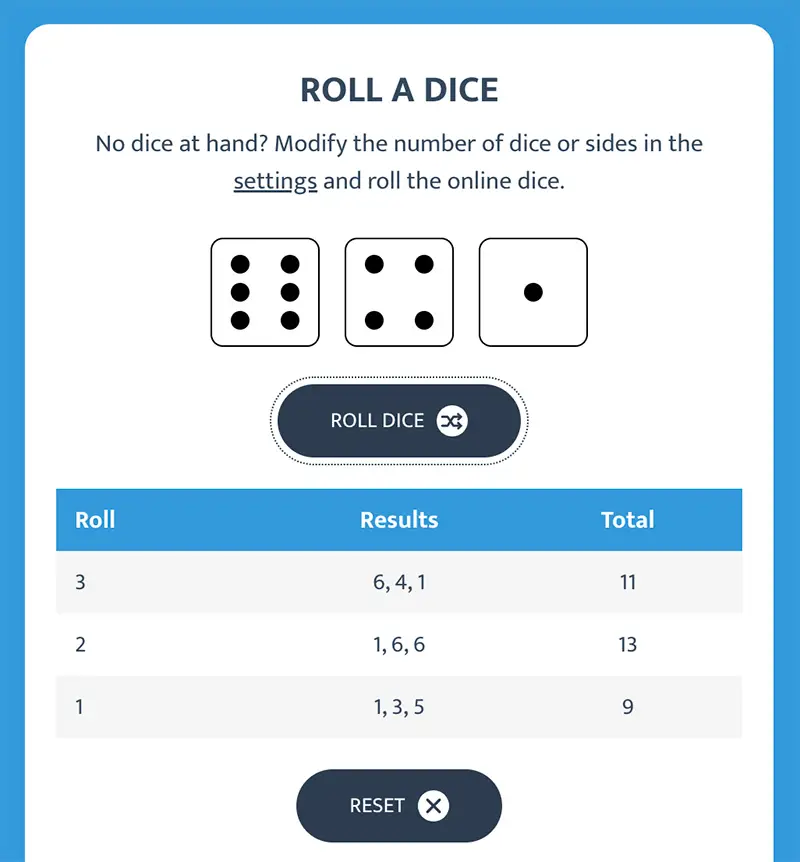Open the settings link

tap(275, 182)
